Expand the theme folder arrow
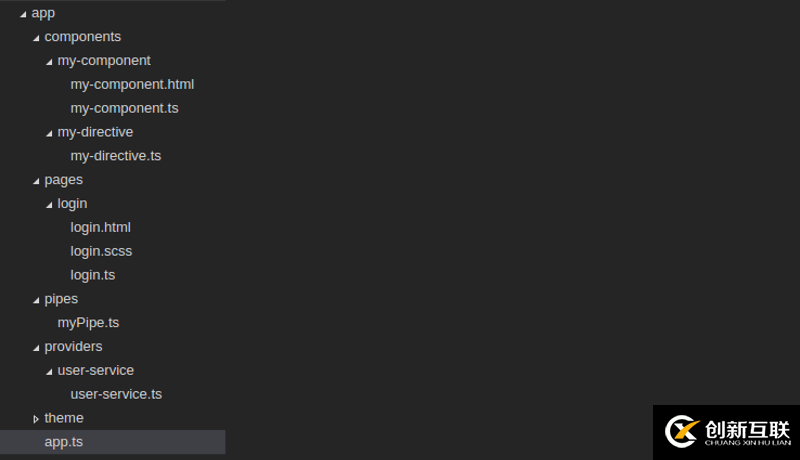 37,419
